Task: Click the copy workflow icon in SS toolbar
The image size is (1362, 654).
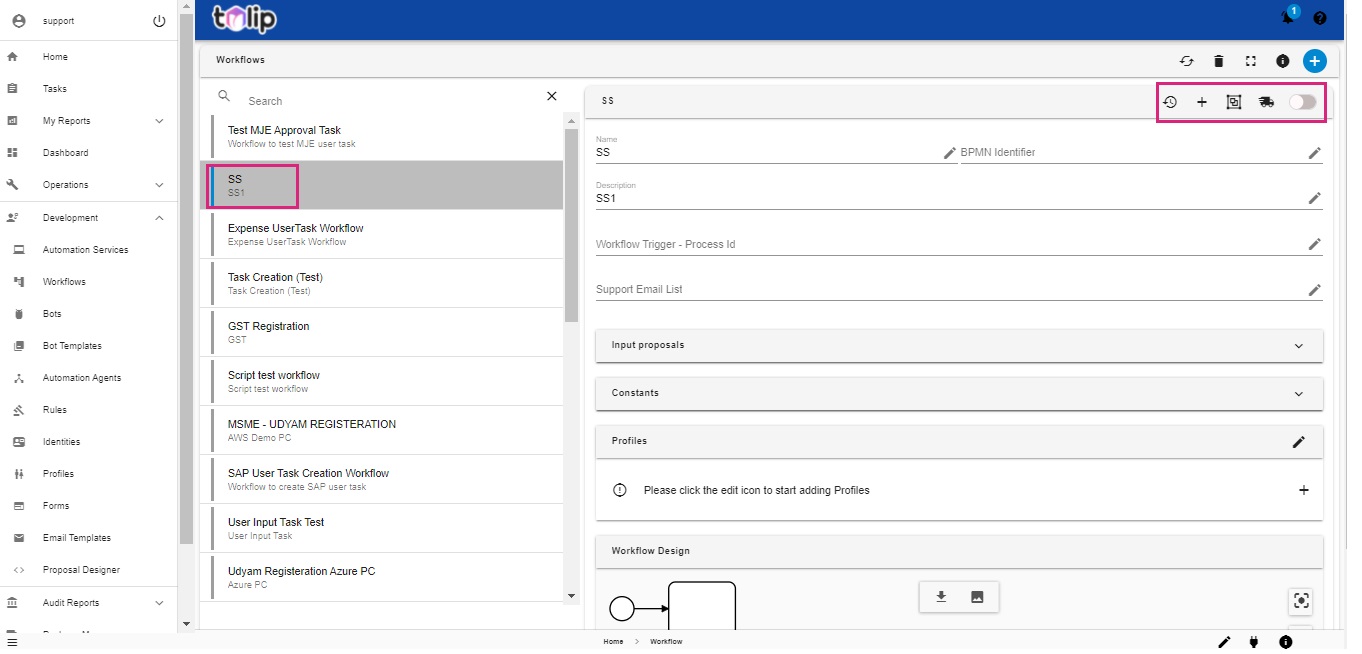Action: tap(1234, 102)
